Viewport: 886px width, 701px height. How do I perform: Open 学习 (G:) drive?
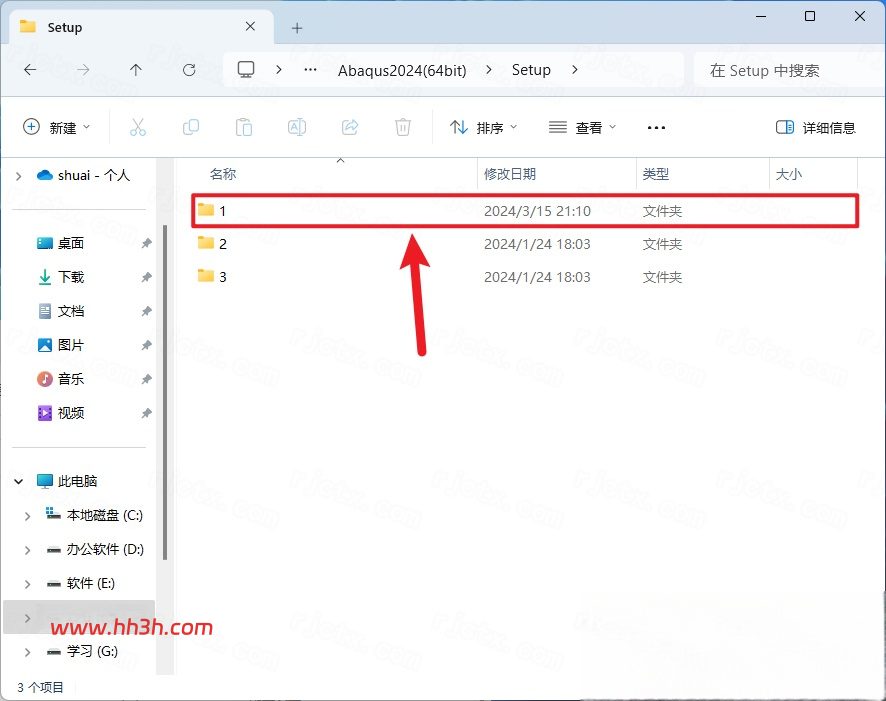82,652
